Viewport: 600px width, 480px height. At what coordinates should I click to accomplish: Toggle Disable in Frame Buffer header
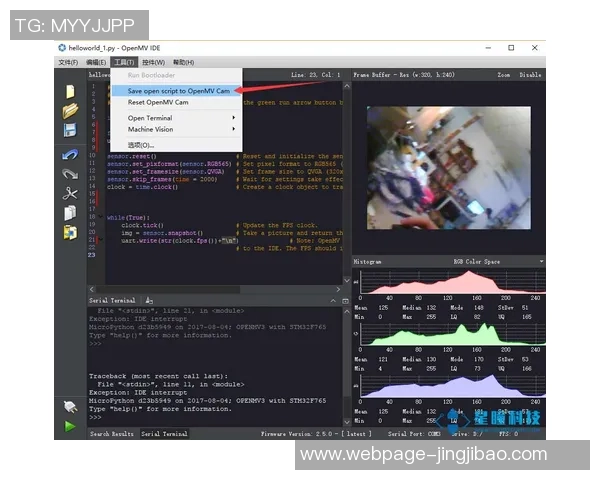coord(530,75)
